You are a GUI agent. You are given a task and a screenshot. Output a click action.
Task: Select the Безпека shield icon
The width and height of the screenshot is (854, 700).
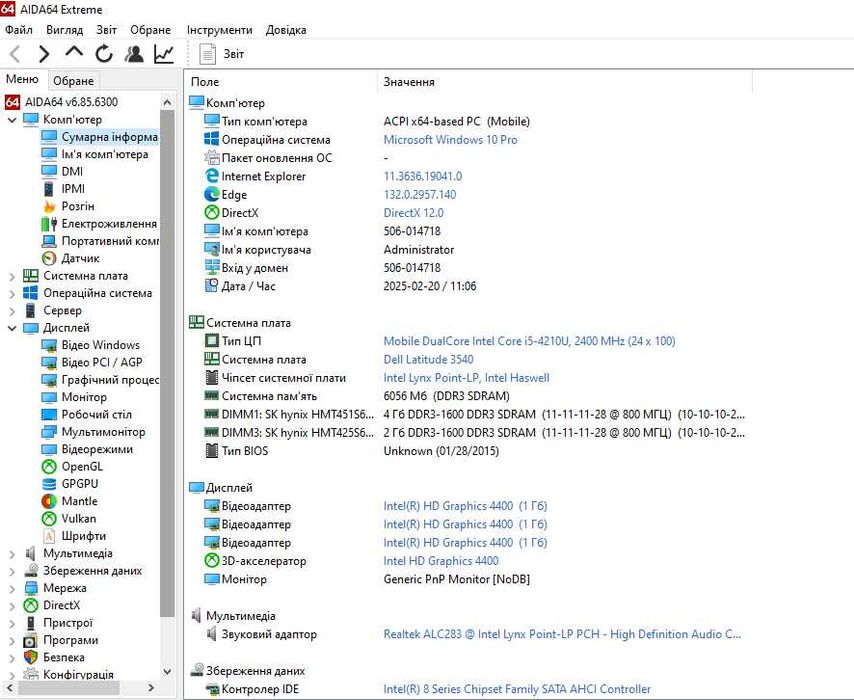[x=30, y=658]
